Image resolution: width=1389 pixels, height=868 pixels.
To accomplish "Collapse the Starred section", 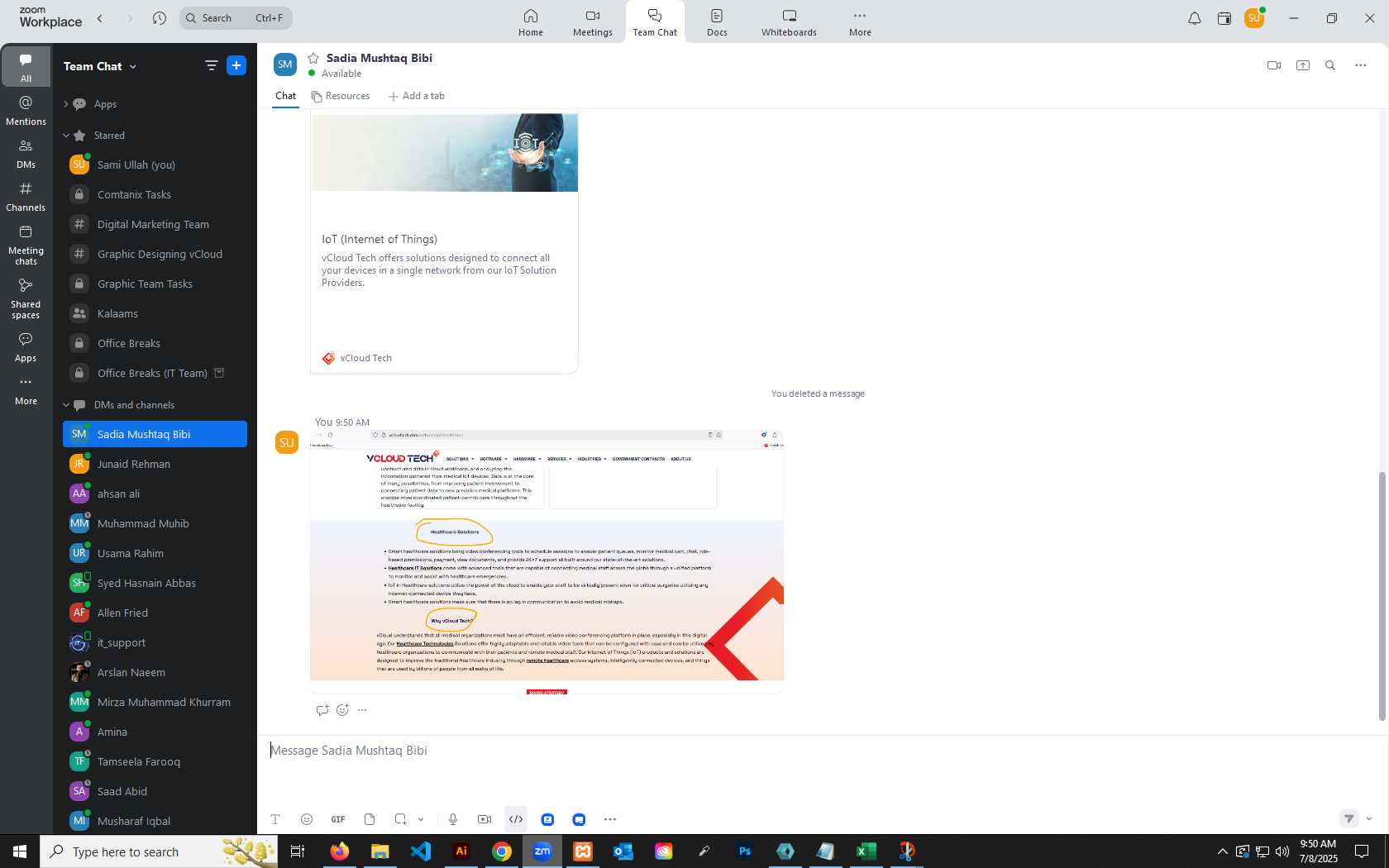I will 65,136.
